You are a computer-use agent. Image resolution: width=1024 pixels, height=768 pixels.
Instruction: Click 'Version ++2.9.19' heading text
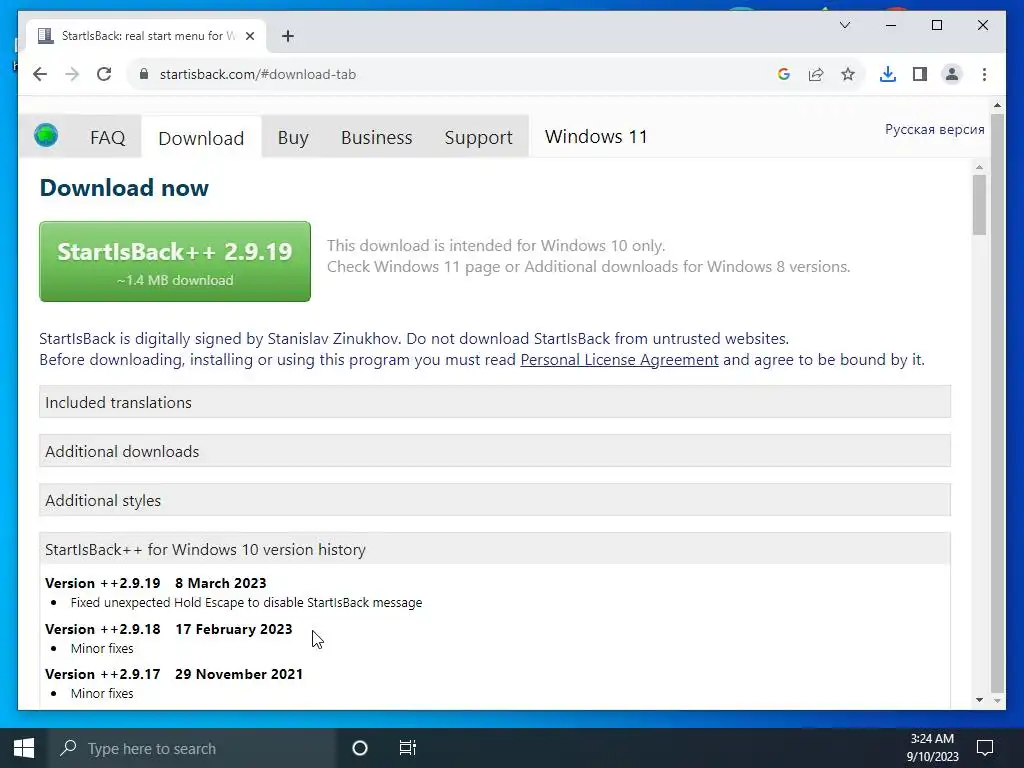(x=103, y=583)
